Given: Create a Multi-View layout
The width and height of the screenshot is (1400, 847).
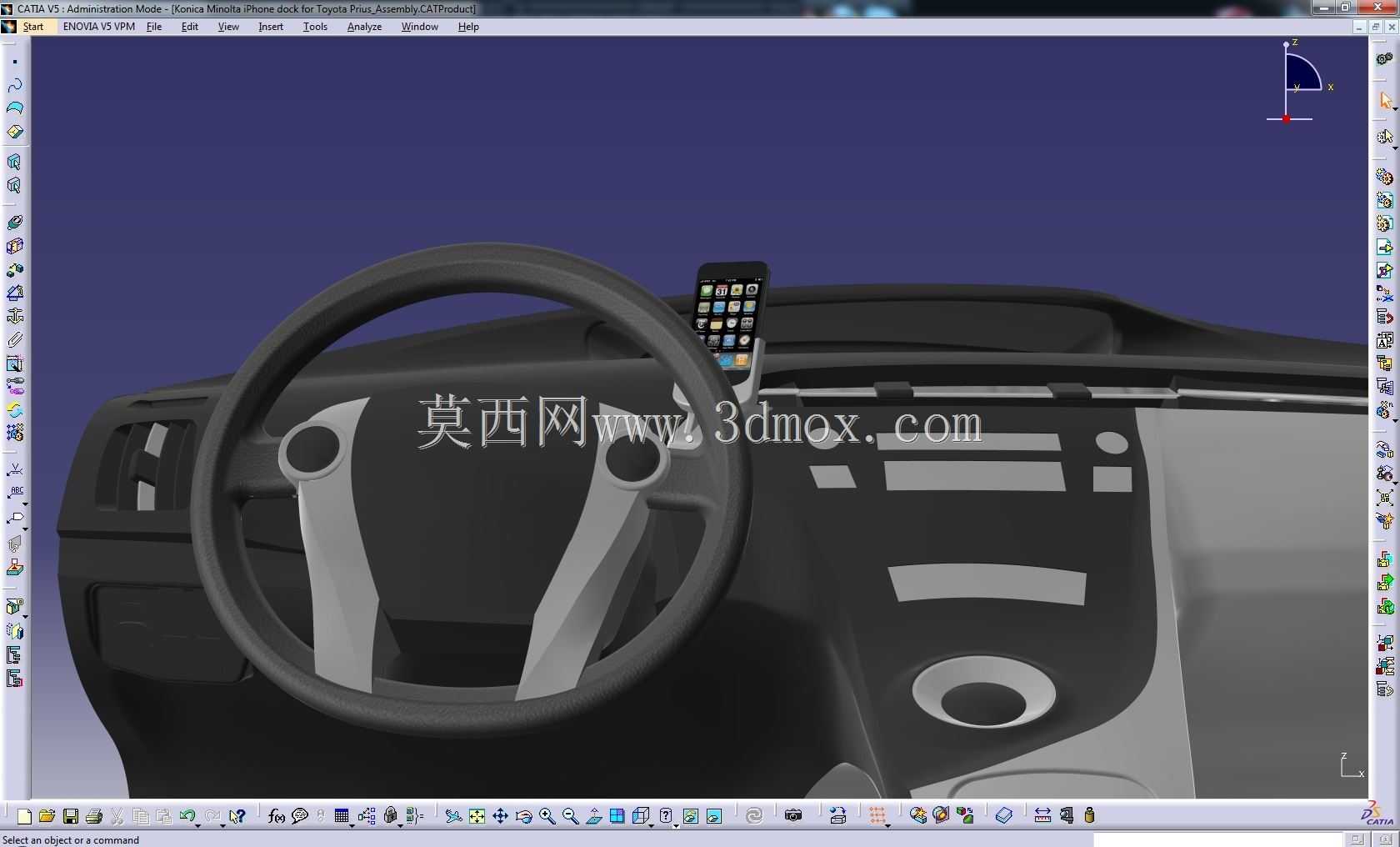Looking at the screenshot, I should 617,816.
